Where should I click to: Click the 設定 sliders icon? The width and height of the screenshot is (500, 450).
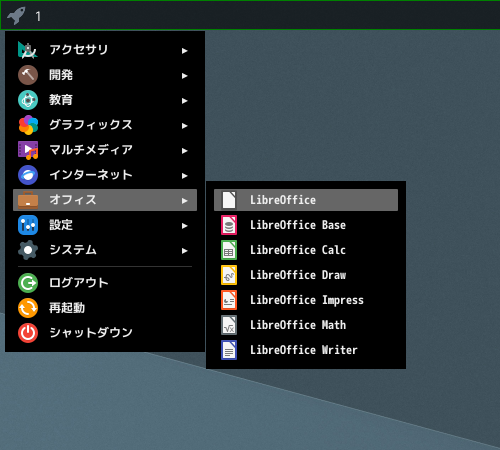[28, 225]
